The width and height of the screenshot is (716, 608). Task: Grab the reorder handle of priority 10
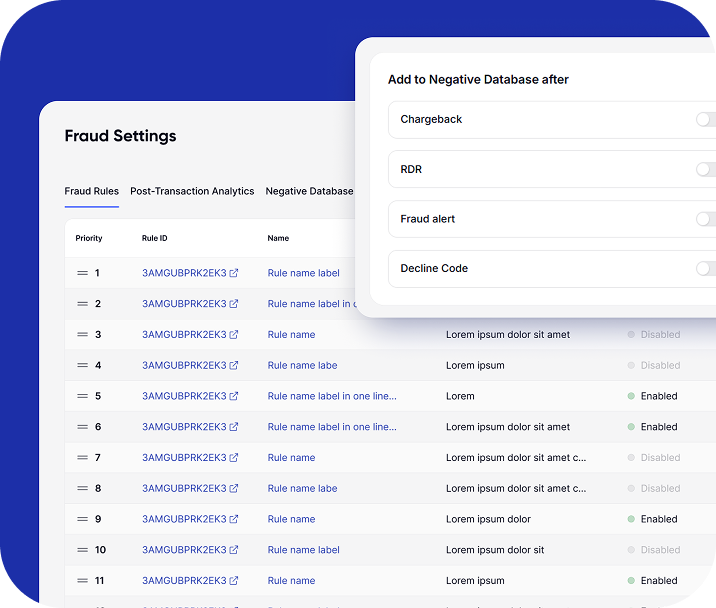tap(83, 550)
